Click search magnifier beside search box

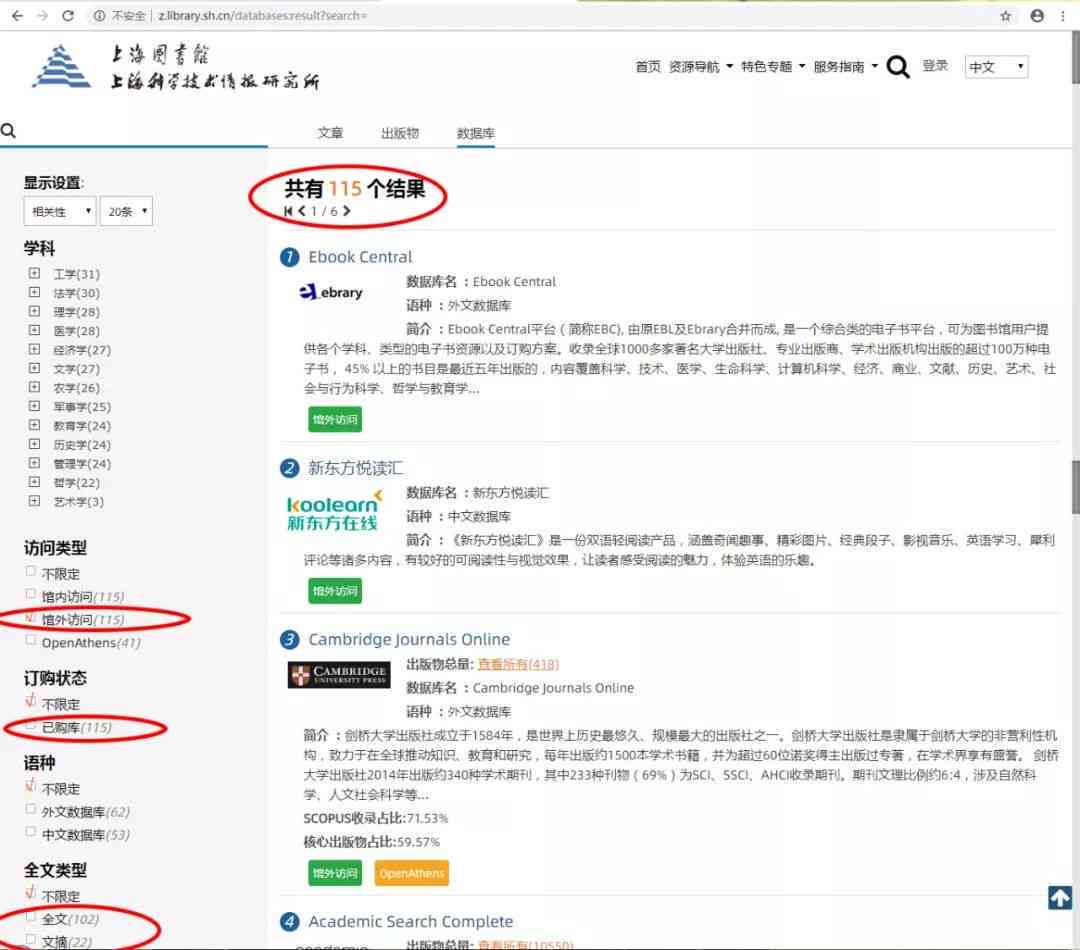[x=8, y=130]
